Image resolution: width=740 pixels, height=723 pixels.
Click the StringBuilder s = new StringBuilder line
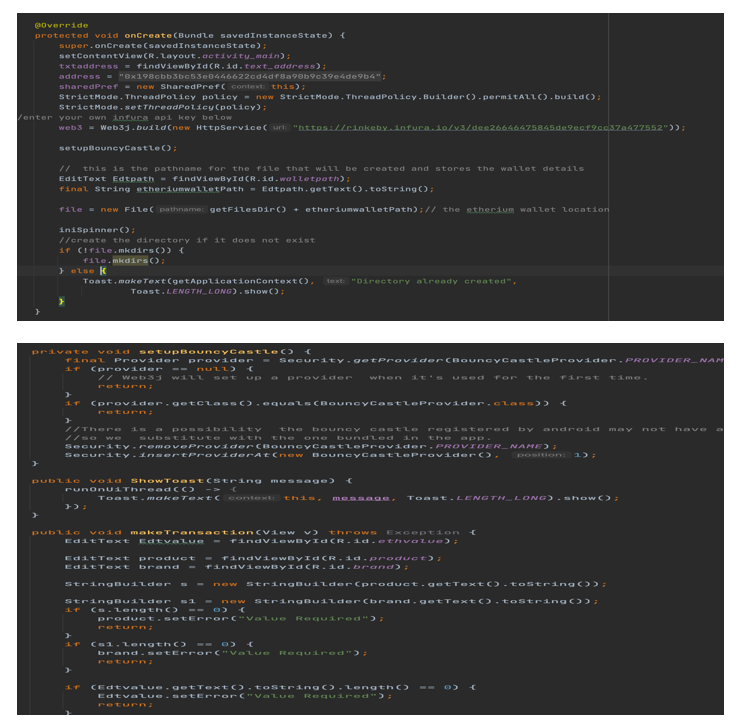tap(336, 584)
